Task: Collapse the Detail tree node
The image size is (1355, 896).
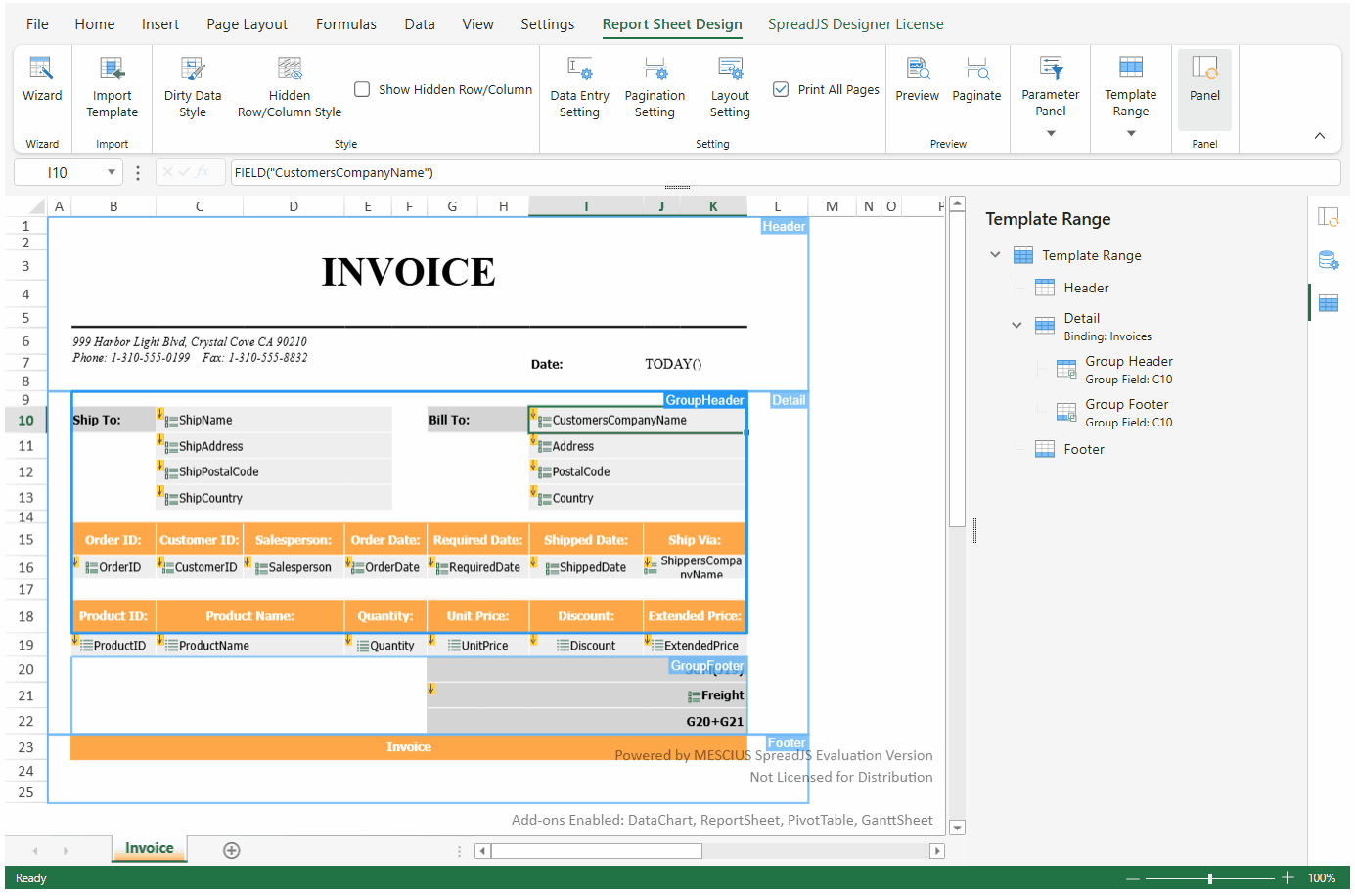Action: (1016, 325)
